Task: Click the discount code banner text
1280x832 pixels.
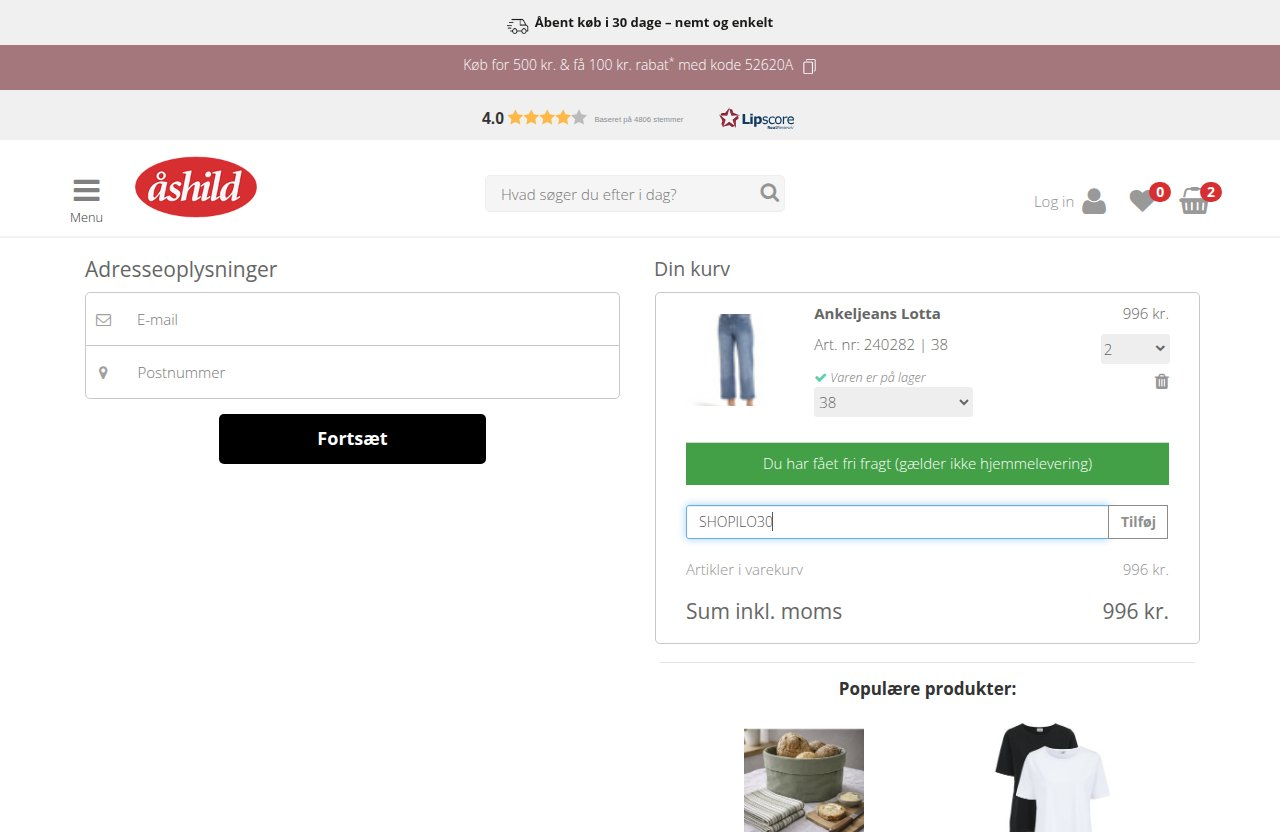Action: (628, 66)
